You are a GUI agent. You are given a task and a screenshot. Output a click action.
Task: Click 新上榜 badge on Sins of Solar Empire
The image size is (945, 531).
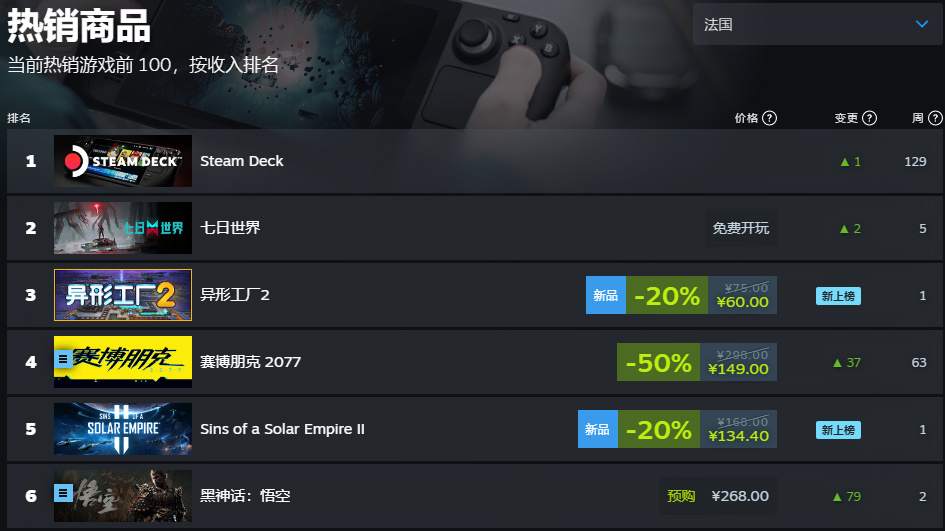[x=838, y=430]
